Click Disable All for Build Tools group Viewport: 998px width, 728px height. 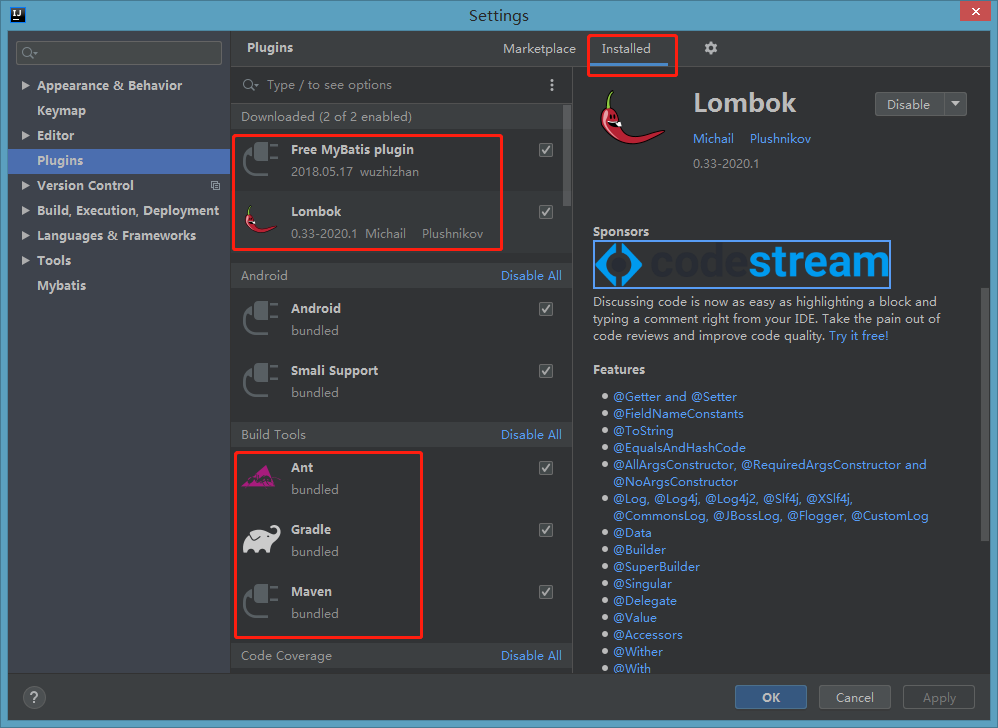tap(531, 435)
